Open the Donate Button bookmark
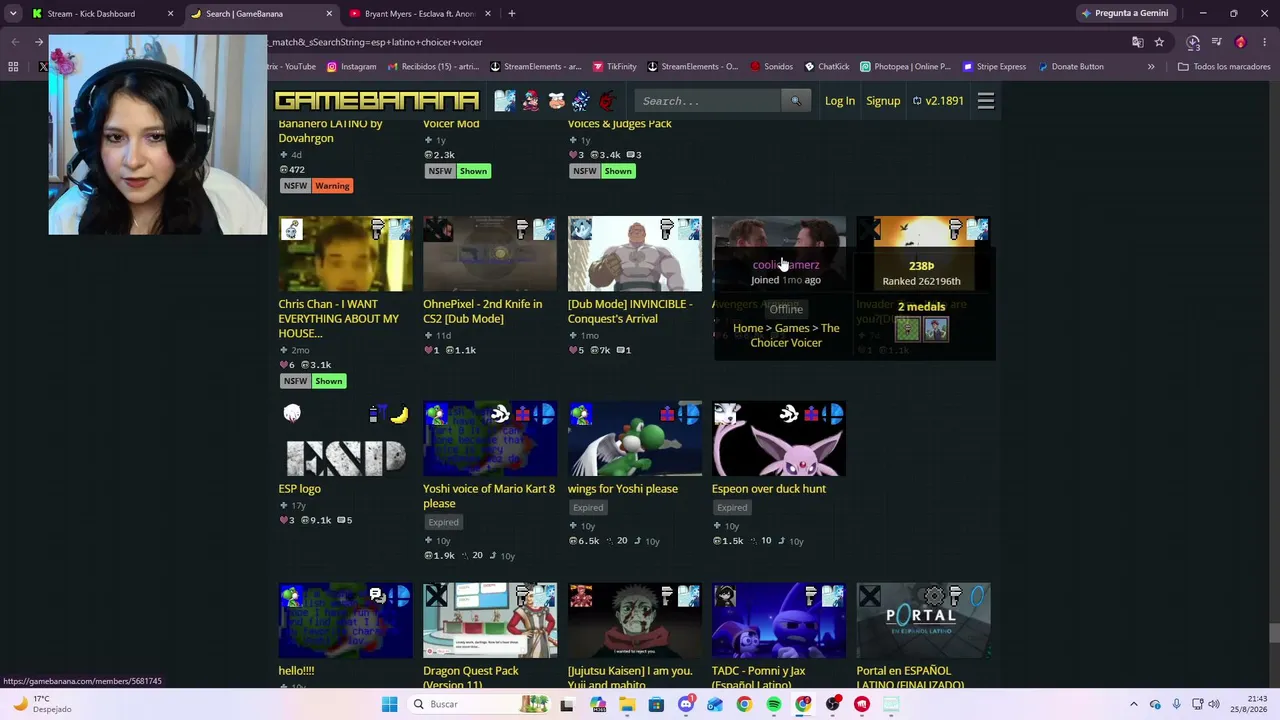The height and width of the screenshot is (720, 1280). point(1071,67)
